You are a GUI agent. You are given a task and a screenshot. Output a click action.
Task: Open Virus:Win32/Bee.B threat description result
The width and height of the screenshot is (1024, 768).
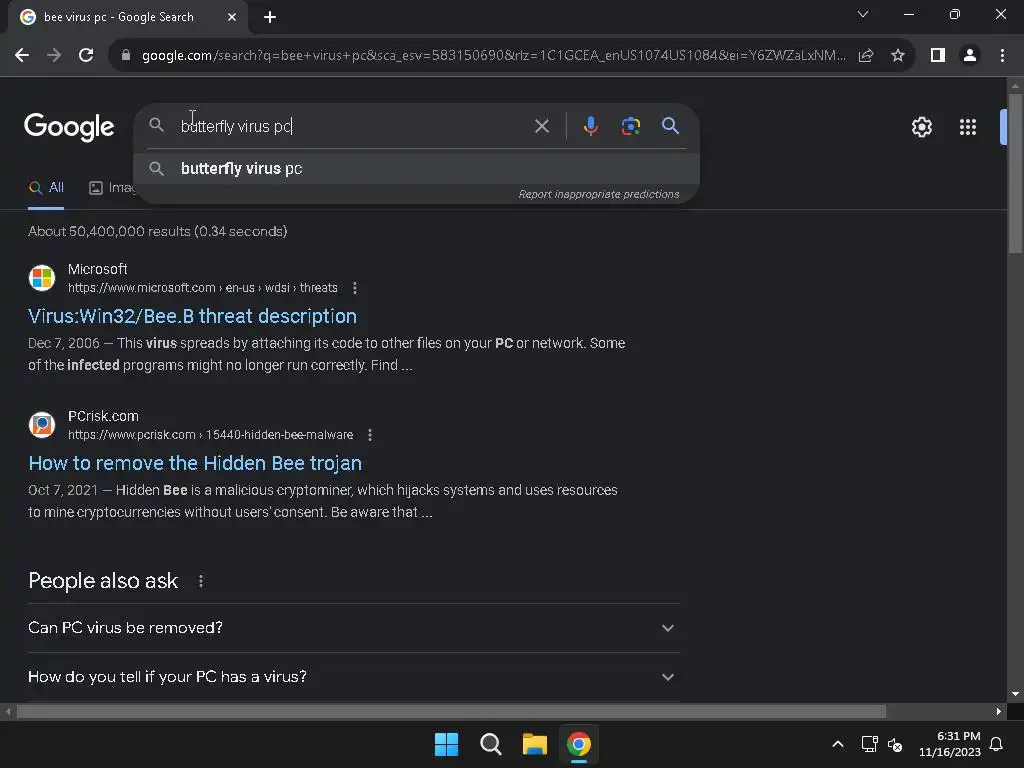(x=193, y=316)
